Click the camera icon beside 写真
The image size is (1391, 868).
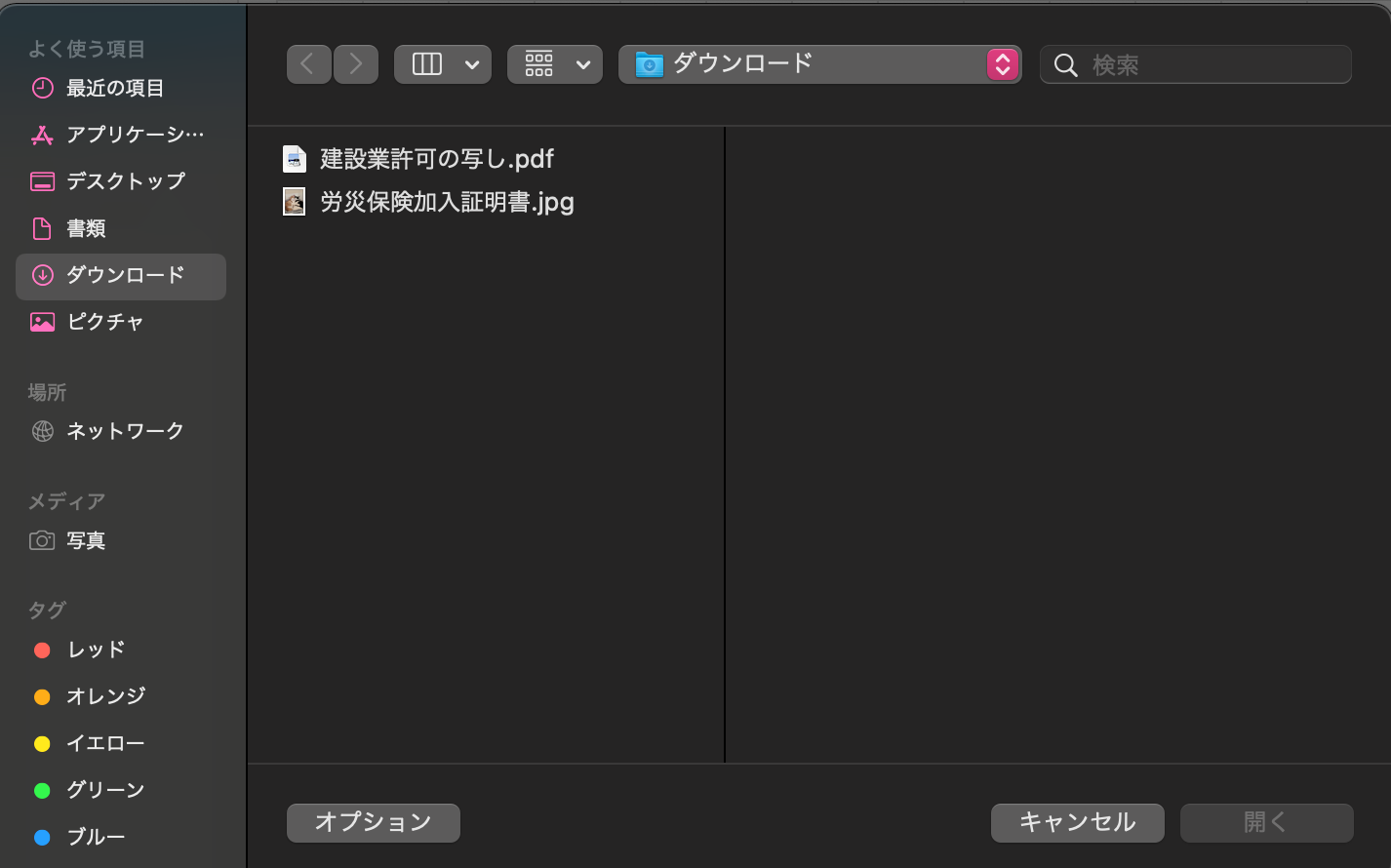pos(42,540)
